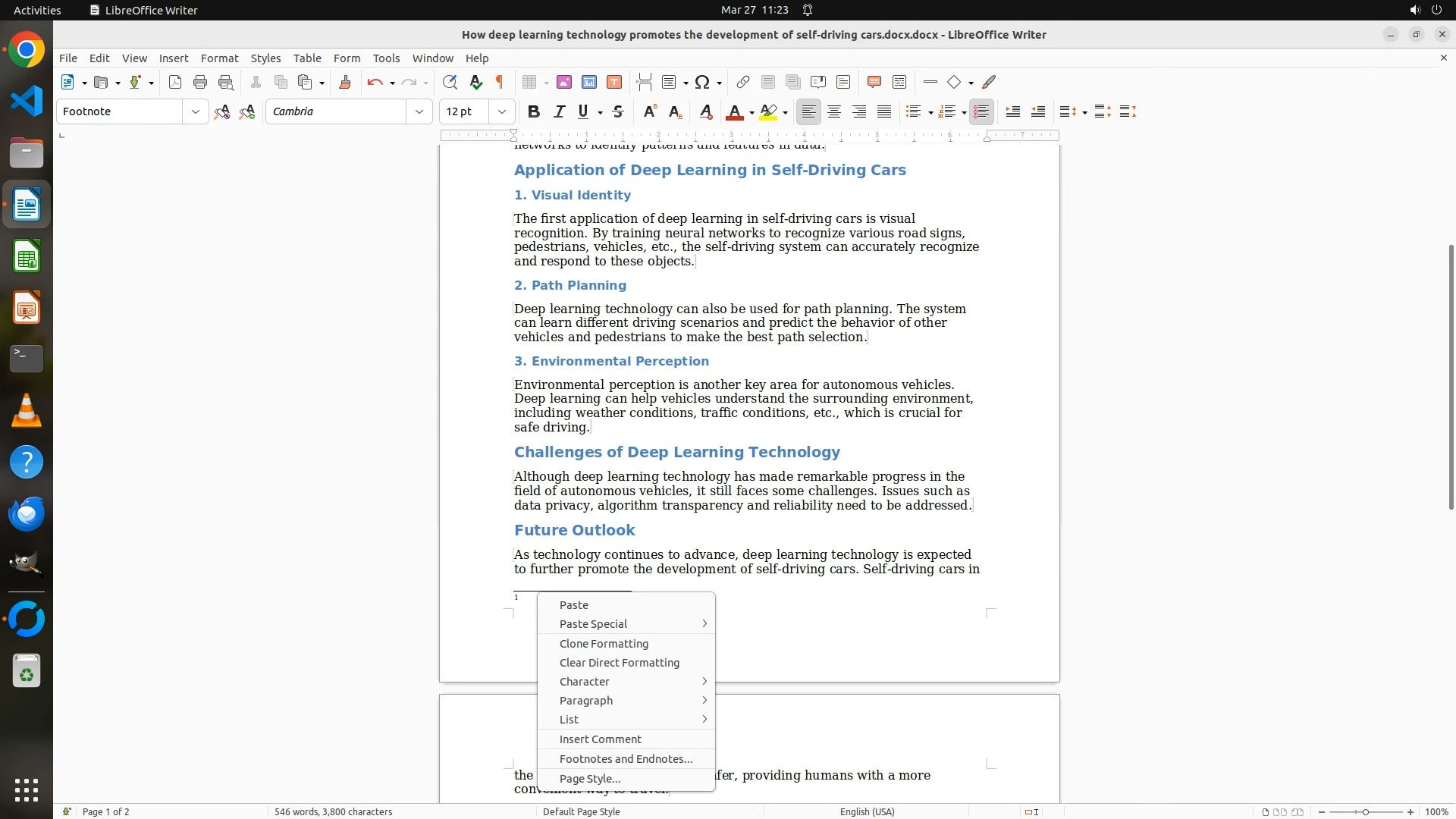Toggle Italic text formatting
This screenshot has width=1456, height=819.
click(559, 112)
